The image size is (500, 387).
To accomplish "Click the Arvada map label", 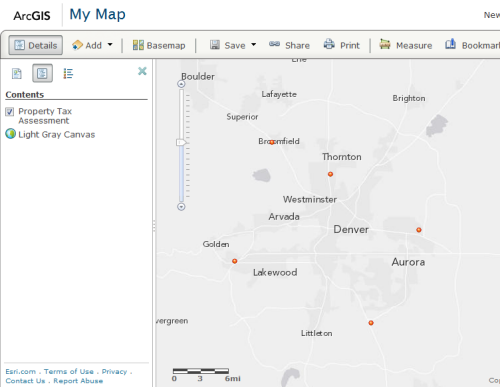I will click(x=284, y=217).
